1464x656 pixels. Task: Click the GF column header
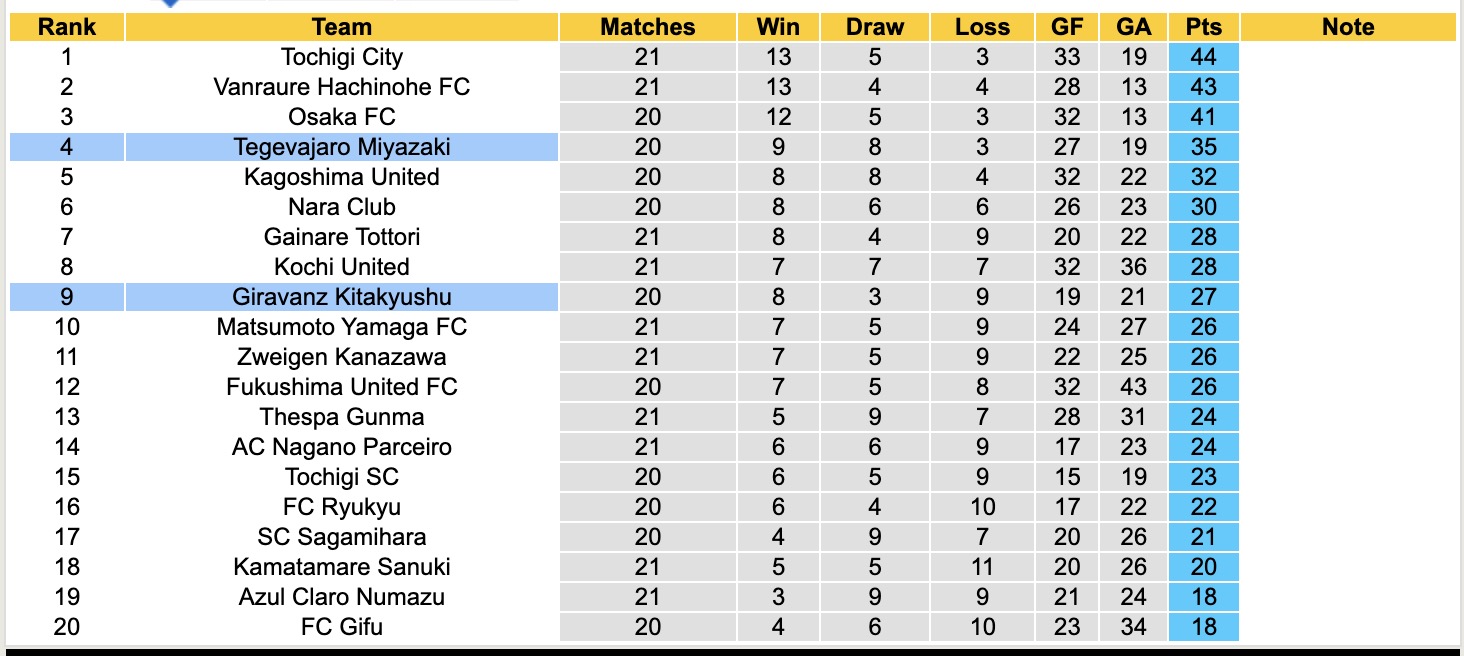coord(1067,27)
